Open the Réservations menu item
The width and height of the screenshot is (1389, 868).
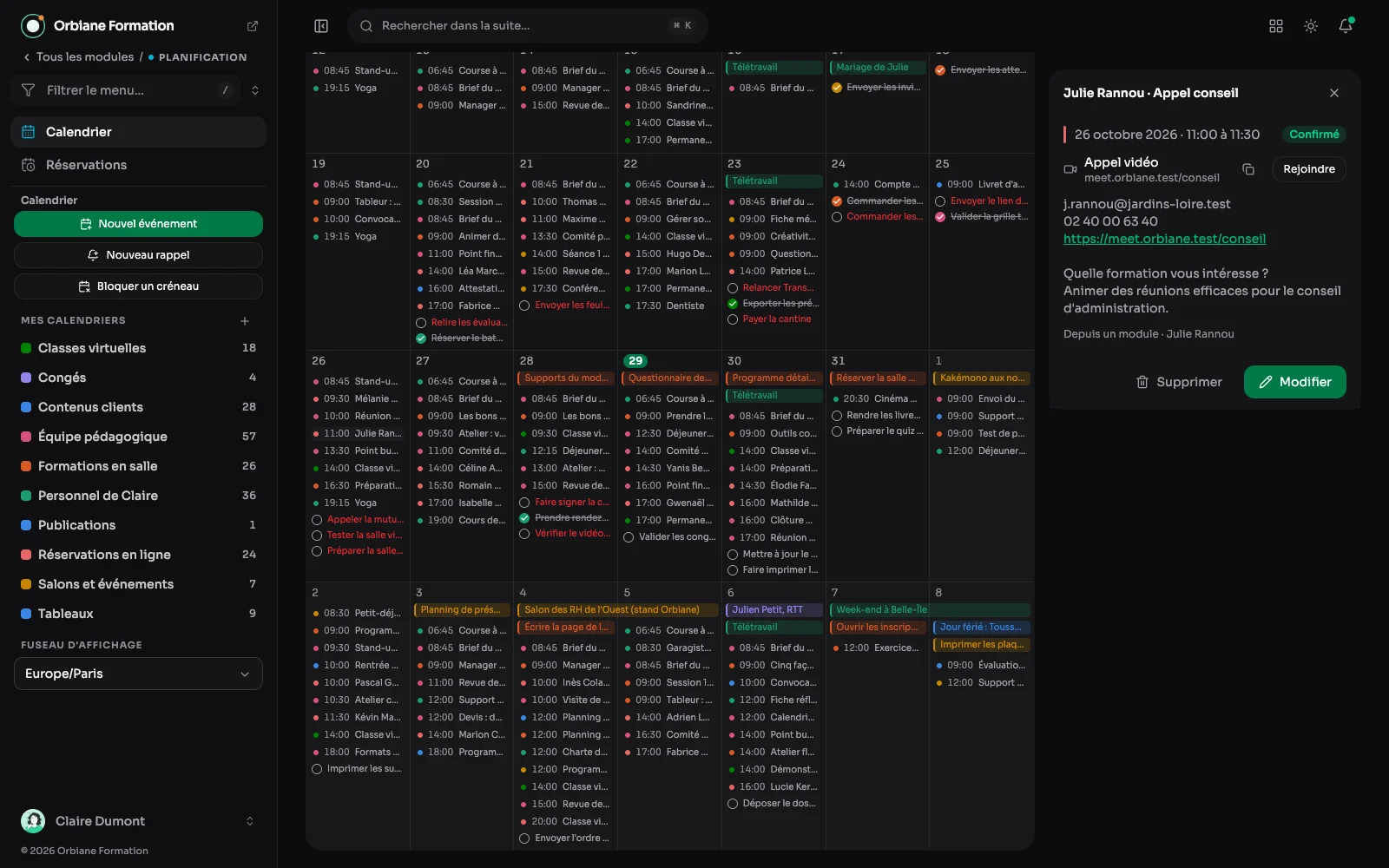[138, 165]
